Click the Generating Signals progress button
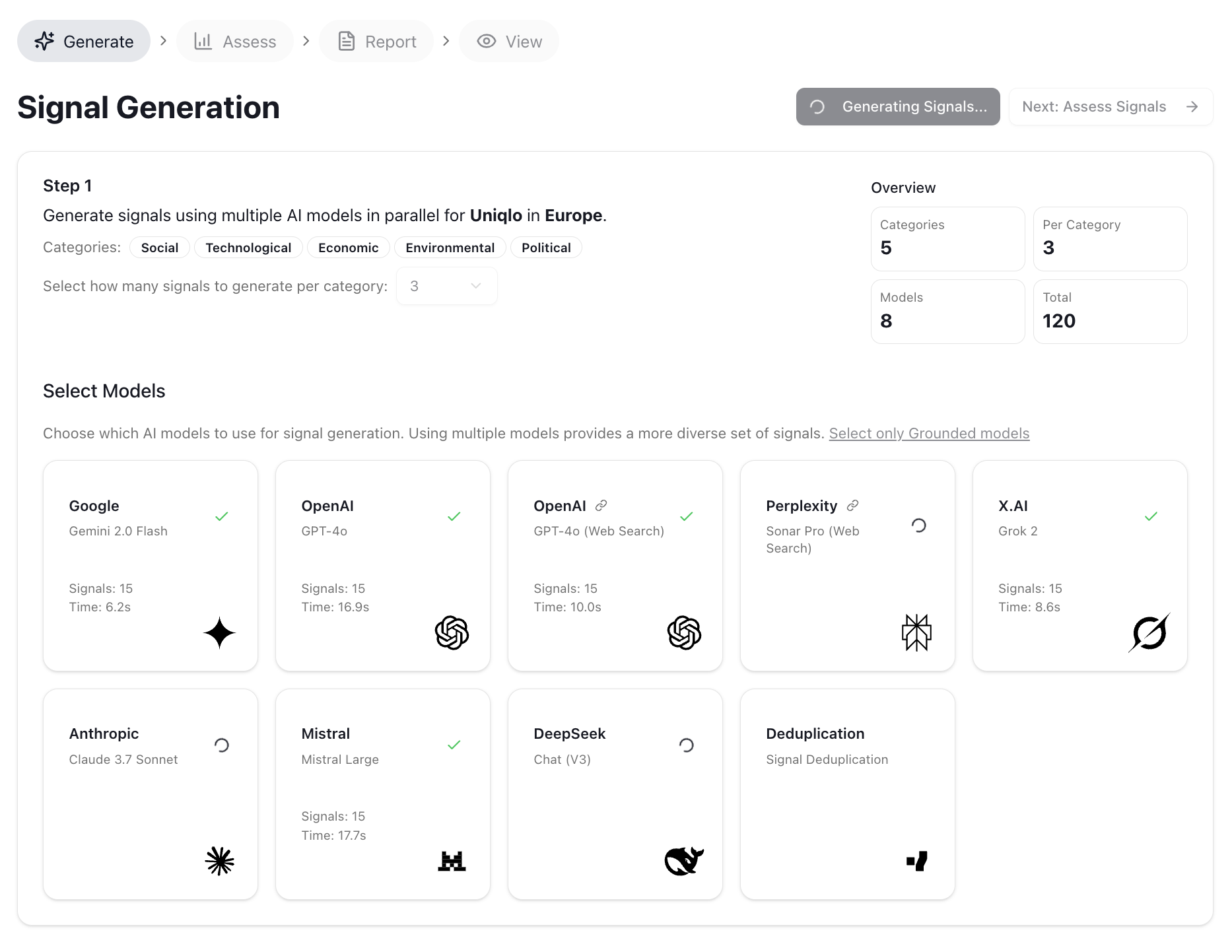The width and height of the screenshot is (1232, 952). (x=897, y=107)
